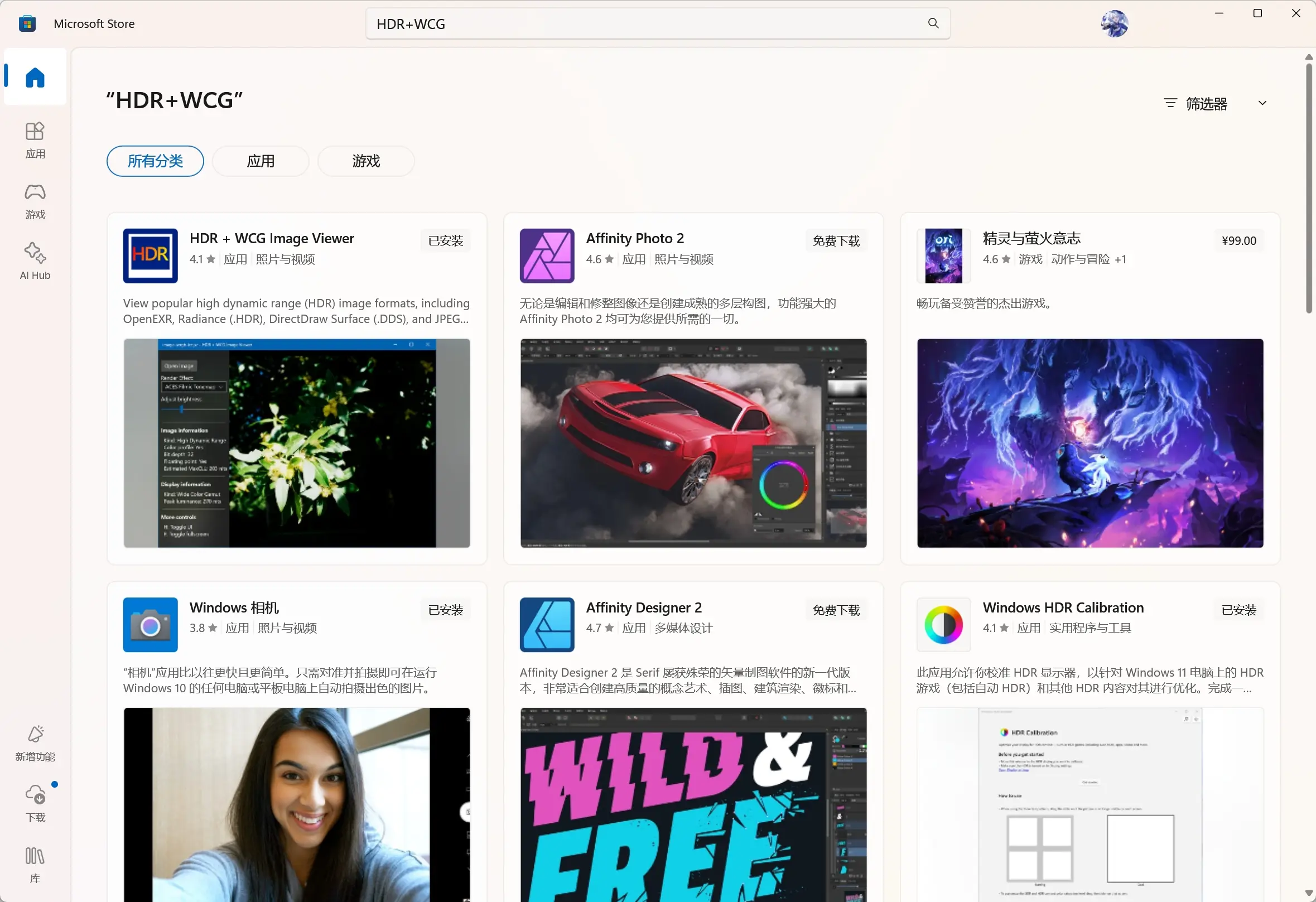Image resolution: width=1316 pixels, height=902 pixels.
Task: Select the 应用 category filter tab
Action: (261, 161)
